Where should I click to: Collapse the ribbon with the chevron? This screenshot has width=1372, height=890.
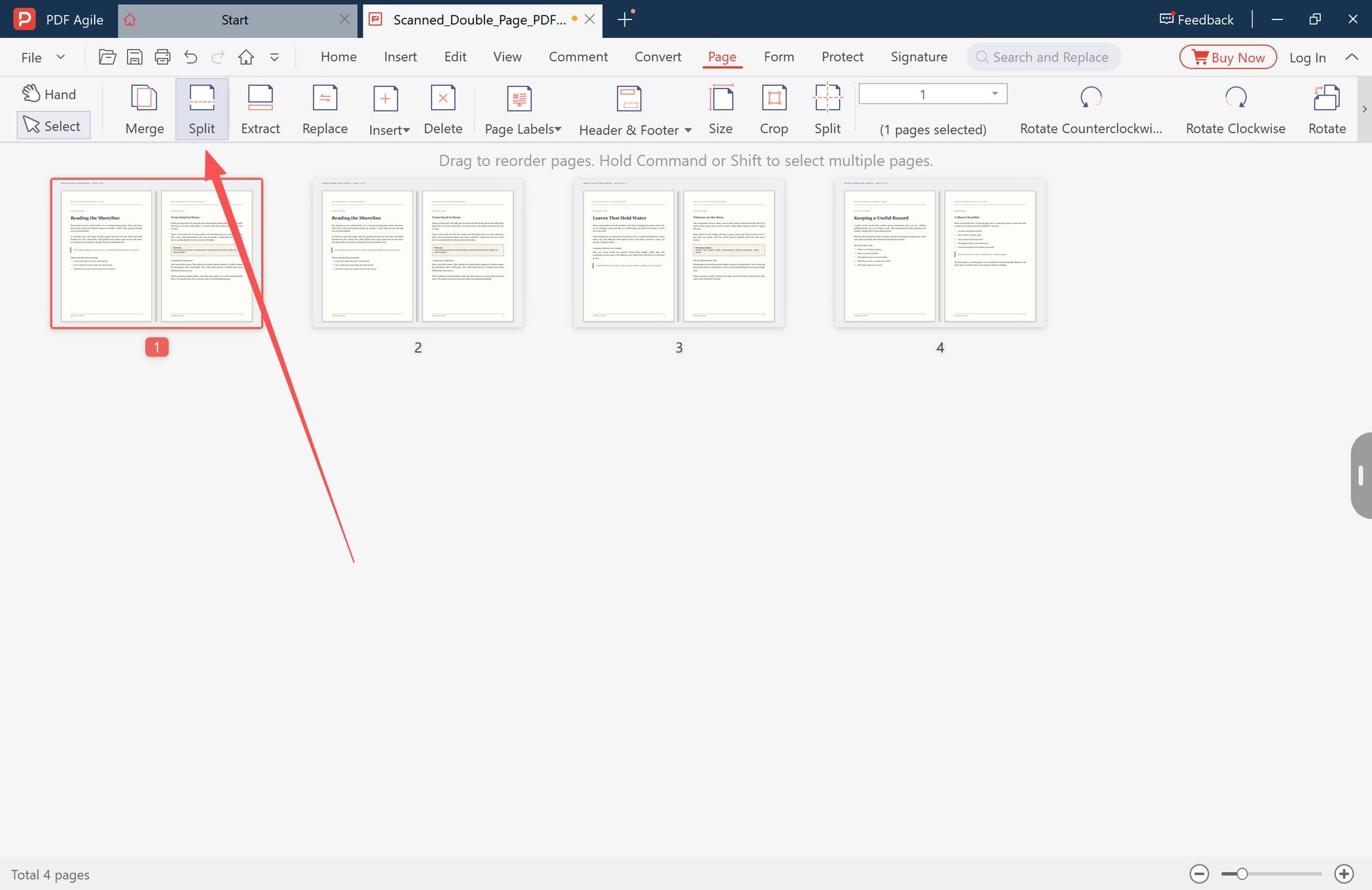point(1352,57)
